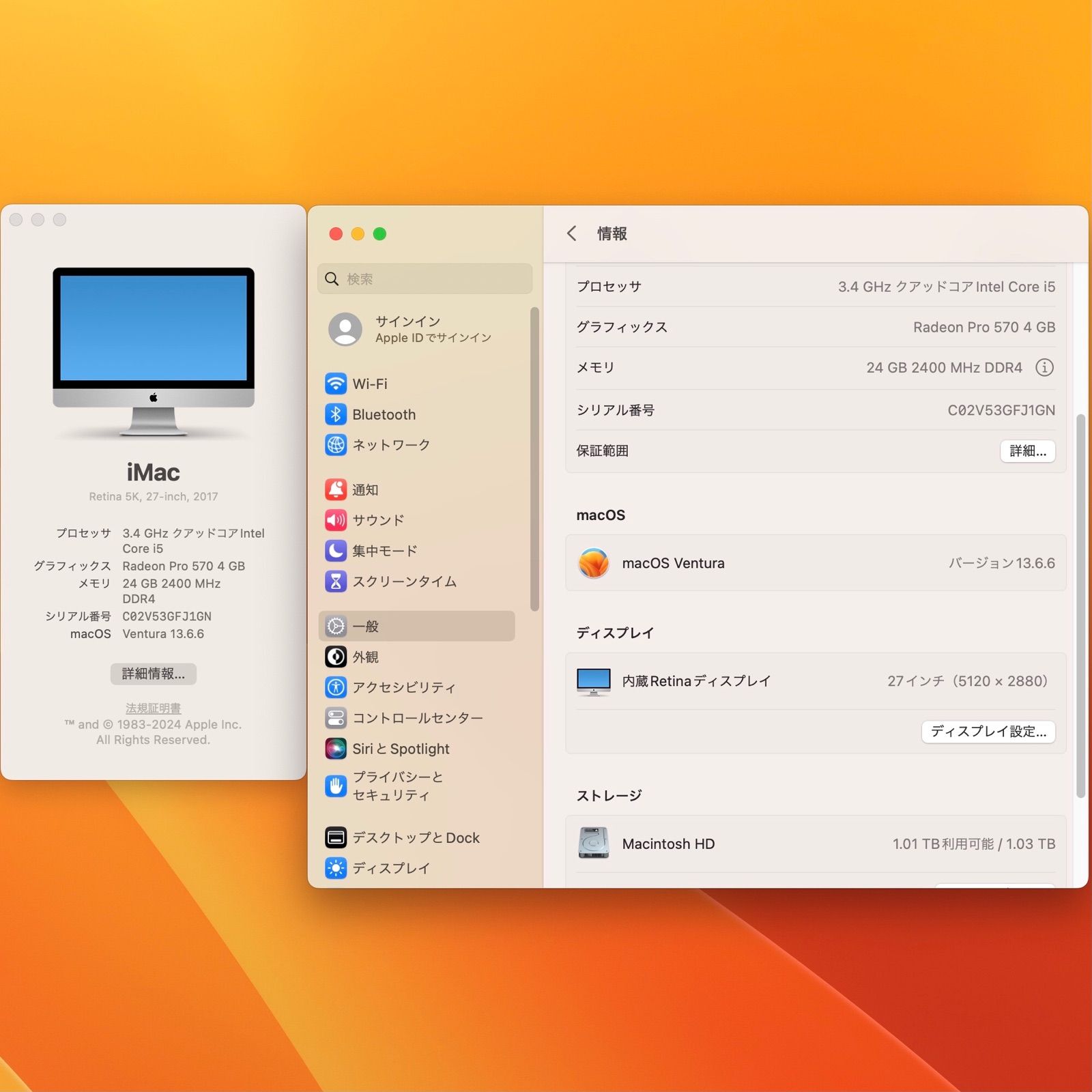The height and width of the screenshot is (1092, 1092).
Task: Click the ストレージ section heading
Action: [x=609, y=795]
